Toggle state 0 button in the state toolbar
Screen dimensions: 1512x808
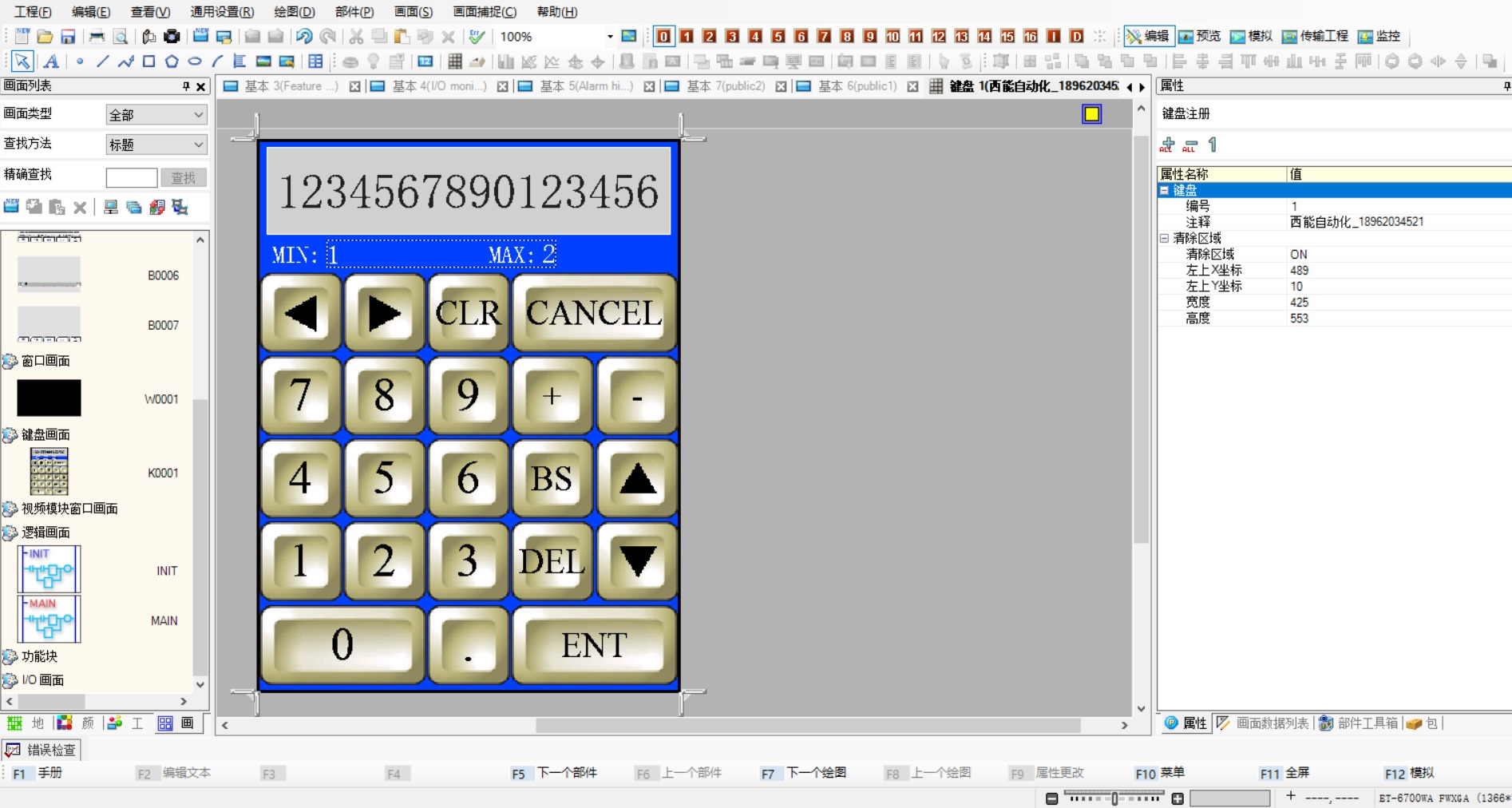(x=663, y=37)
